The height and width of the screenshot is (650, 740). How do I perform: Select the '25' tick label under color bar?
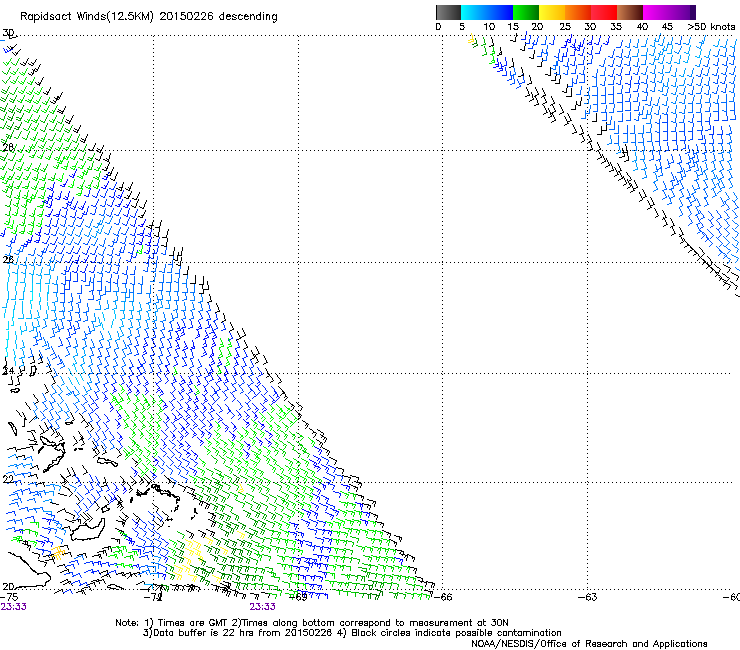point(565,26)
